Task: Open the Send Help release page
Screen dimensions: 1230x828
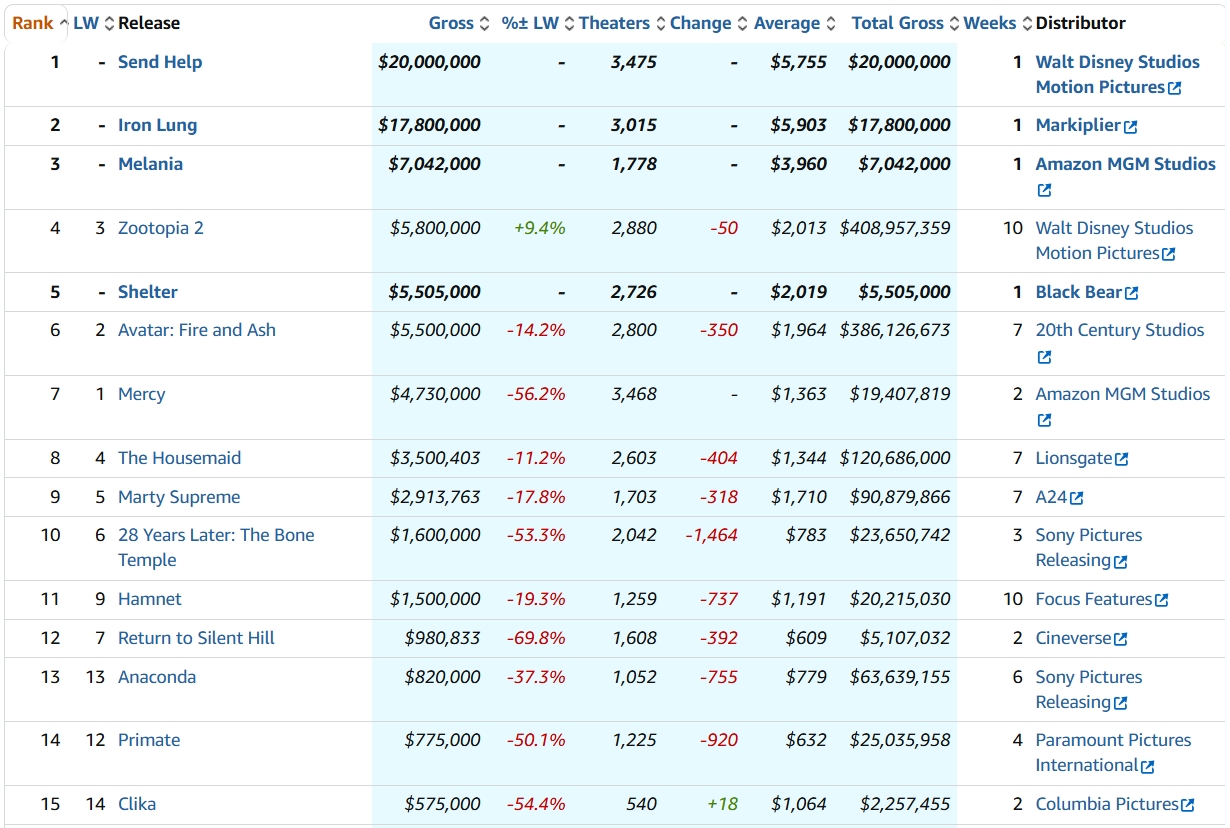Action: pyautogui.click(x=160, y=62)
